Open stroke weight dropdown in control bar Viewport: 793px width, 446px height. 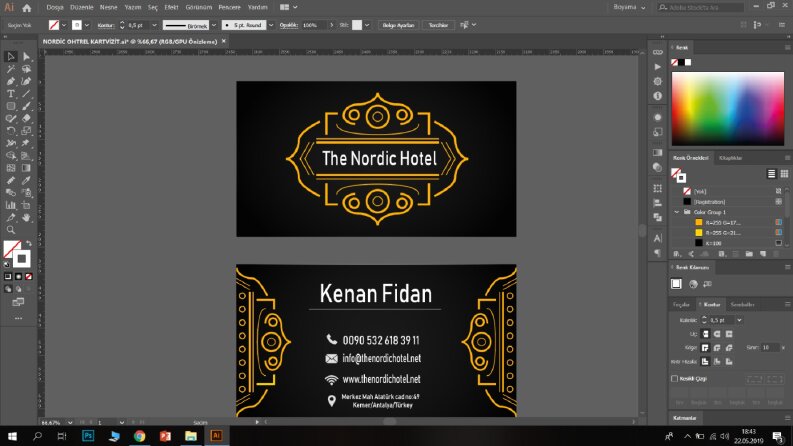click(154, 25)
